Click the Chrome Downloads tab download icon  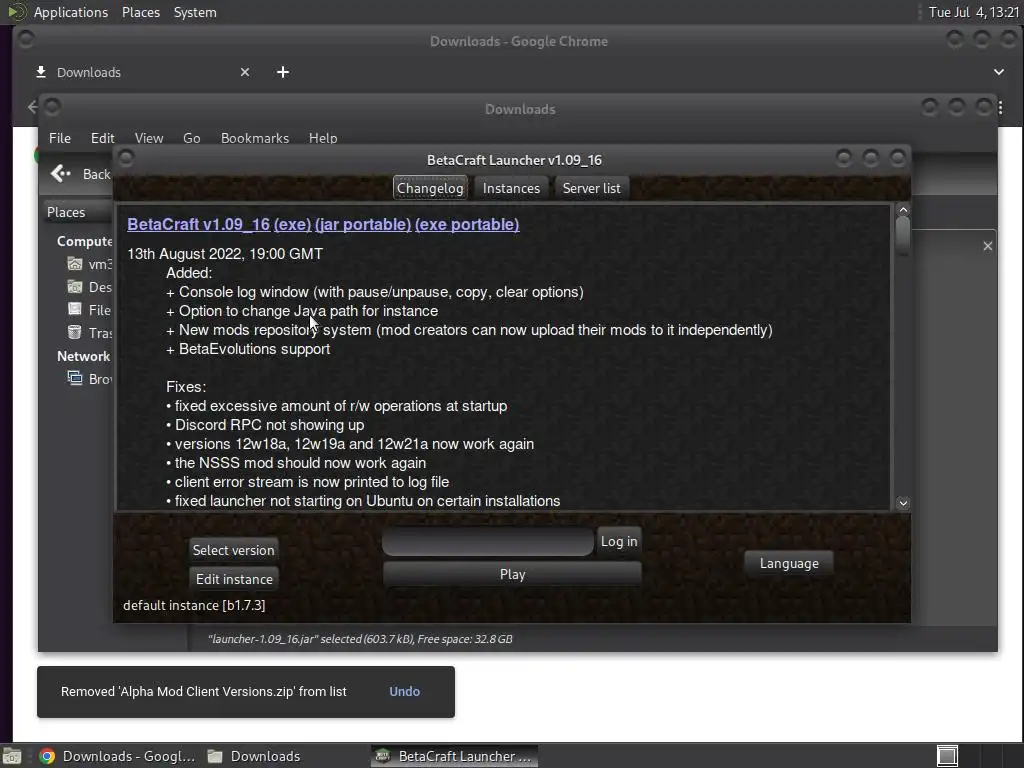pos(40,72)
